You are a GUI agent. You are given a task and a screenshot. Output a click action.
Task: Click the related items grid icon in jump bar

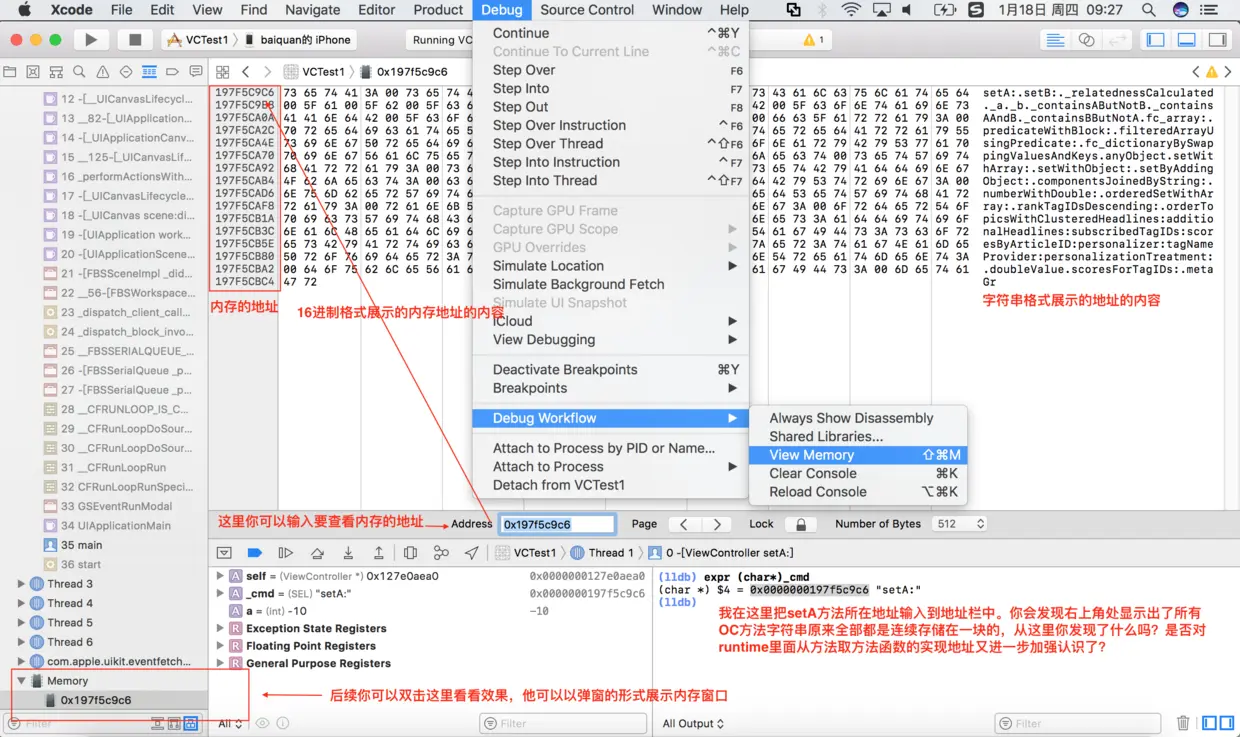[222, 72]
